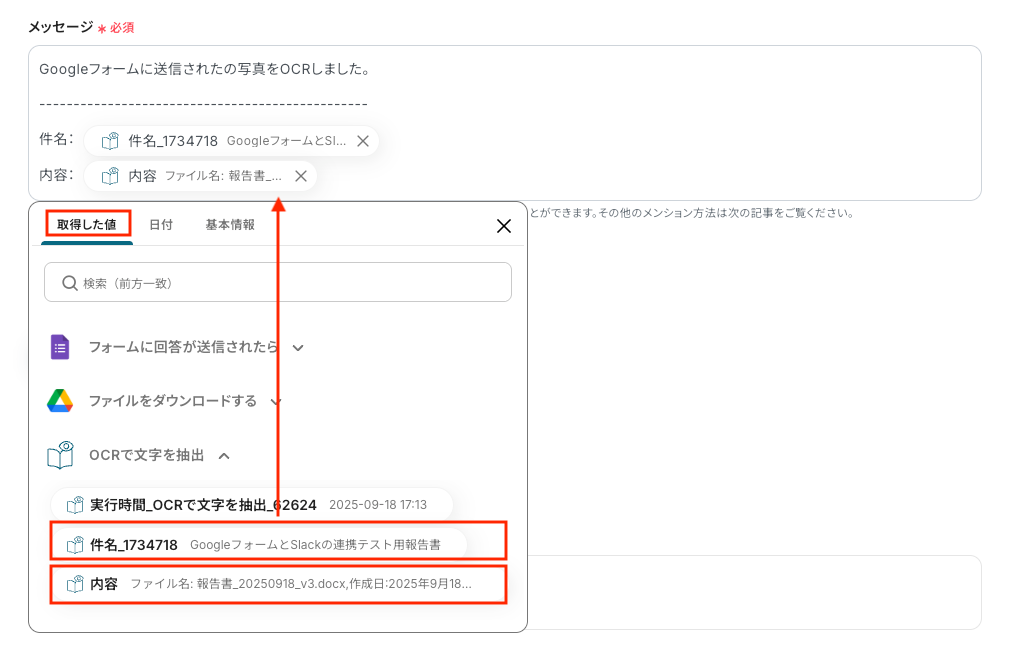Click the 内容 chip in message body
This screenshot has height=660, width=1015.
point(200,176)
